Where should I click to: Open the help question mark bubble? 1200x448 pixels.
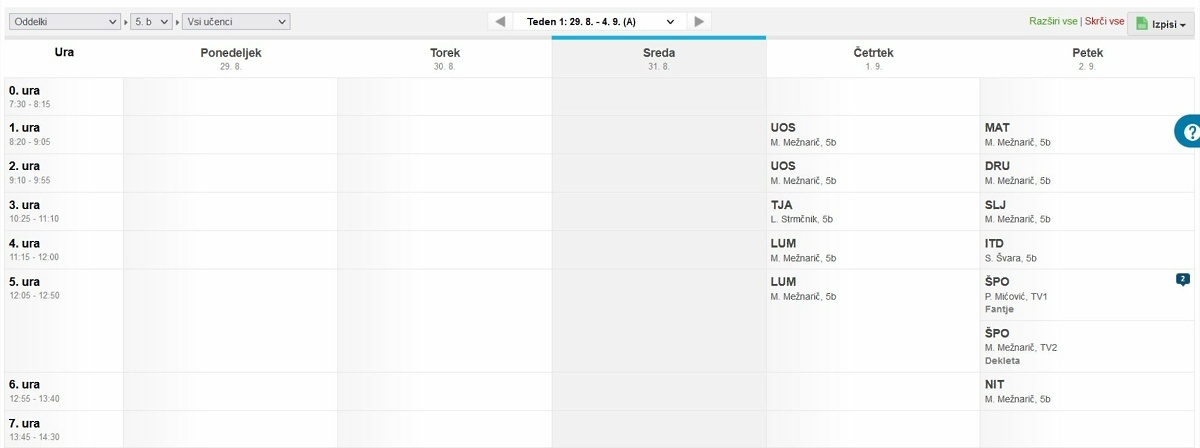click(x=1188, y=131)
